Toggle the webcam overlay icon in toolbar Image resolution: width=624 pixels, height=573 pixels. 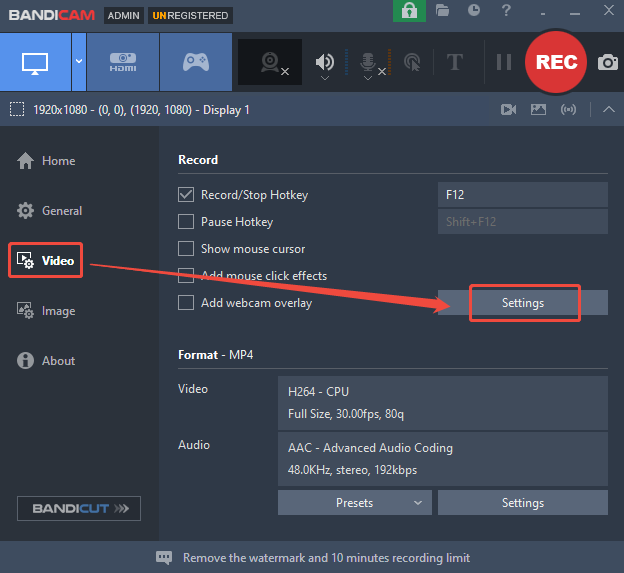coord(270,62)
